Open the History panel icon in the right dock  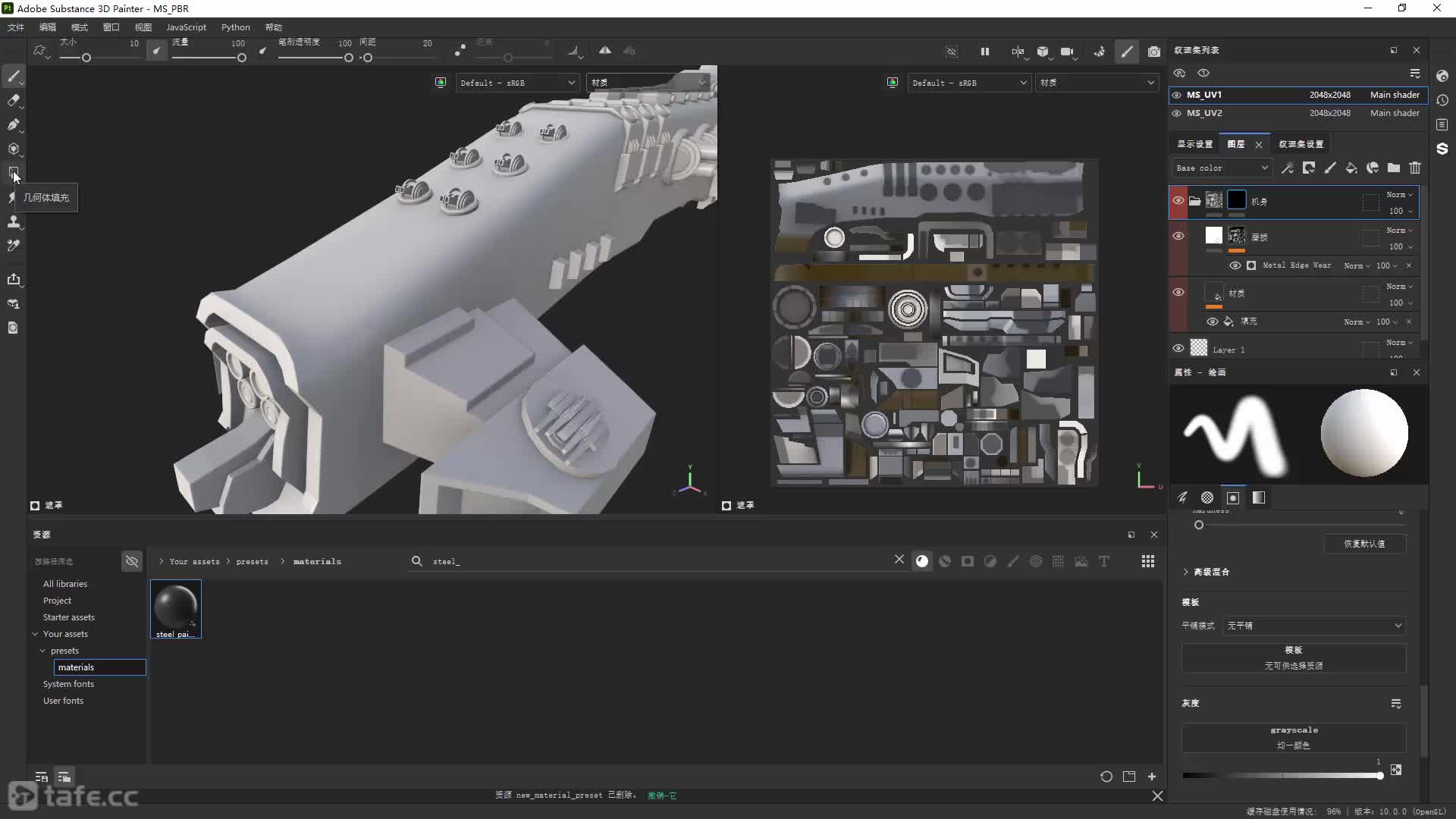click(1442, 100)
